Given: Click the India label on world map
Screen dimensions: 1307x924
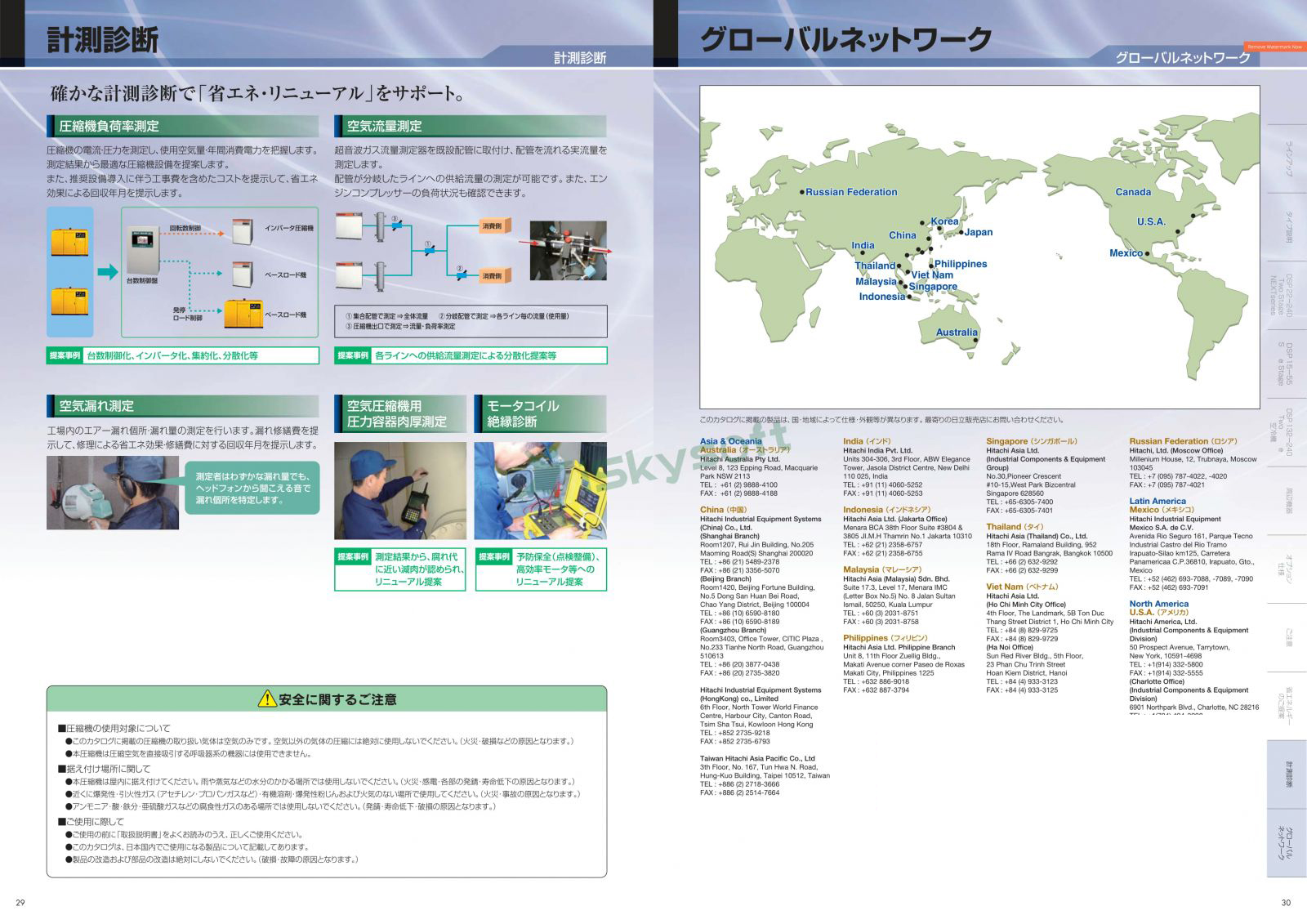Looking at the screenshot, I should pyautogui.click(x=863, y=245).
